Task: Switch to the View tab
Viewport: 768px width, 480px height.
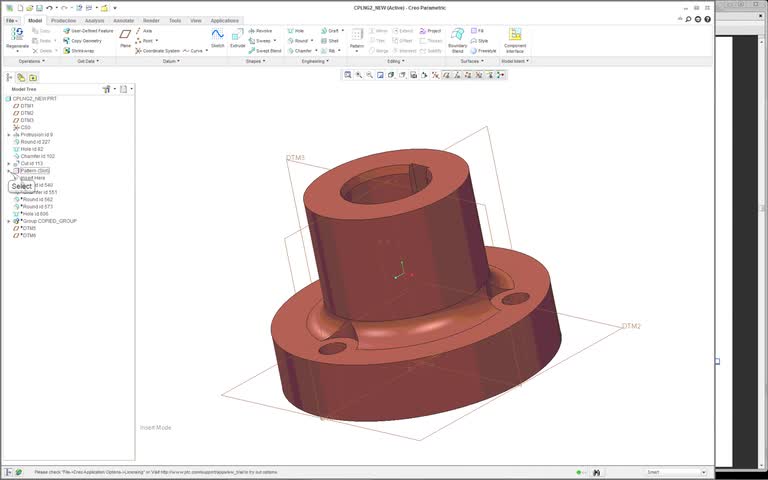Action: 195,21
